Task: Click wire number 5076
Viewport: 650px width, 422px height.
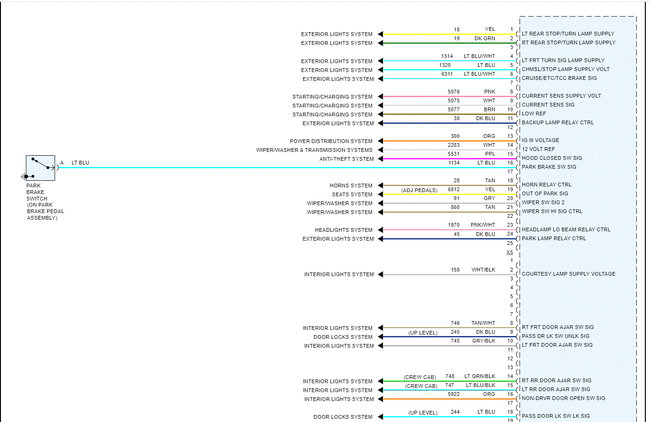Action: click(x=454, y=92)
